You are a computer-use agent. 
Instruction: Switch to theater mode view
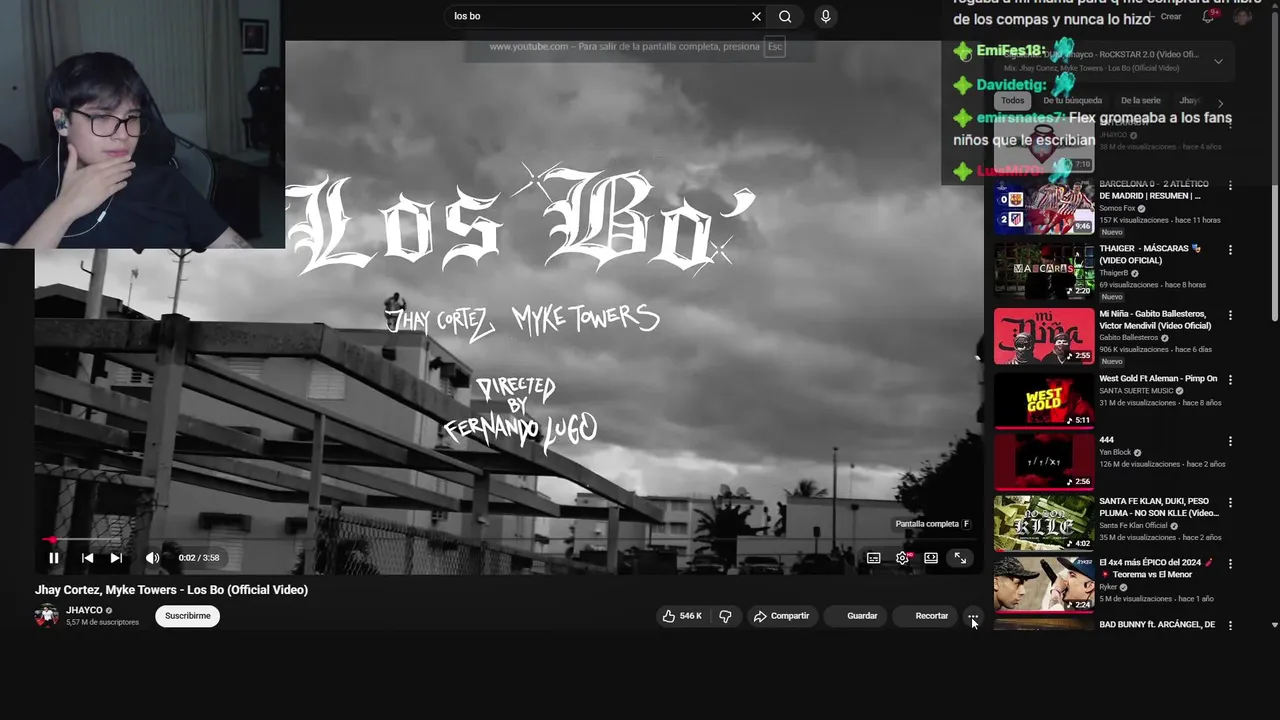(x=931, y=558)
